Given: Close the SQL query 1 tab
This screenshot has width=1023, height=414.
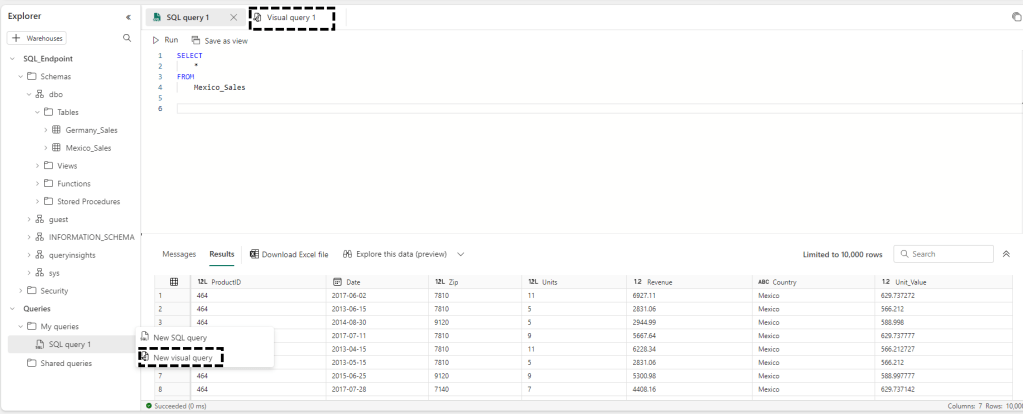Looking at the screenshot, I should [233, 18].
